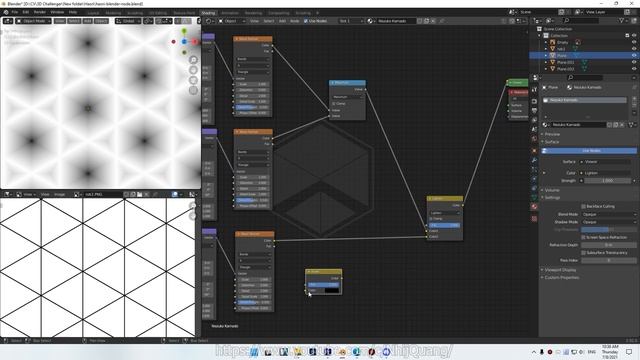Expand the Empty object row in outliner

tap(546, 42)
